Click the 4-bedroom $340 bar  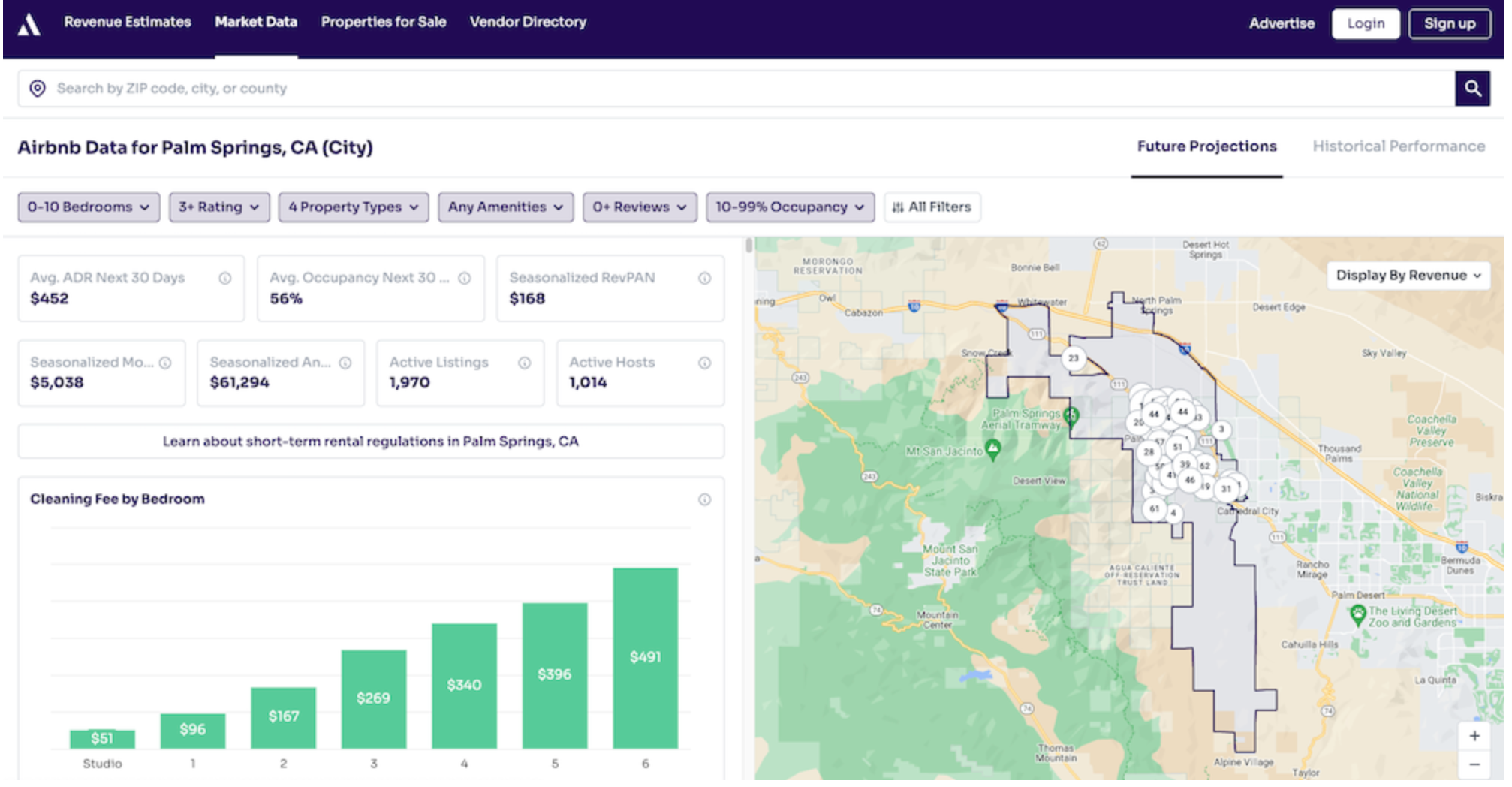464,686
